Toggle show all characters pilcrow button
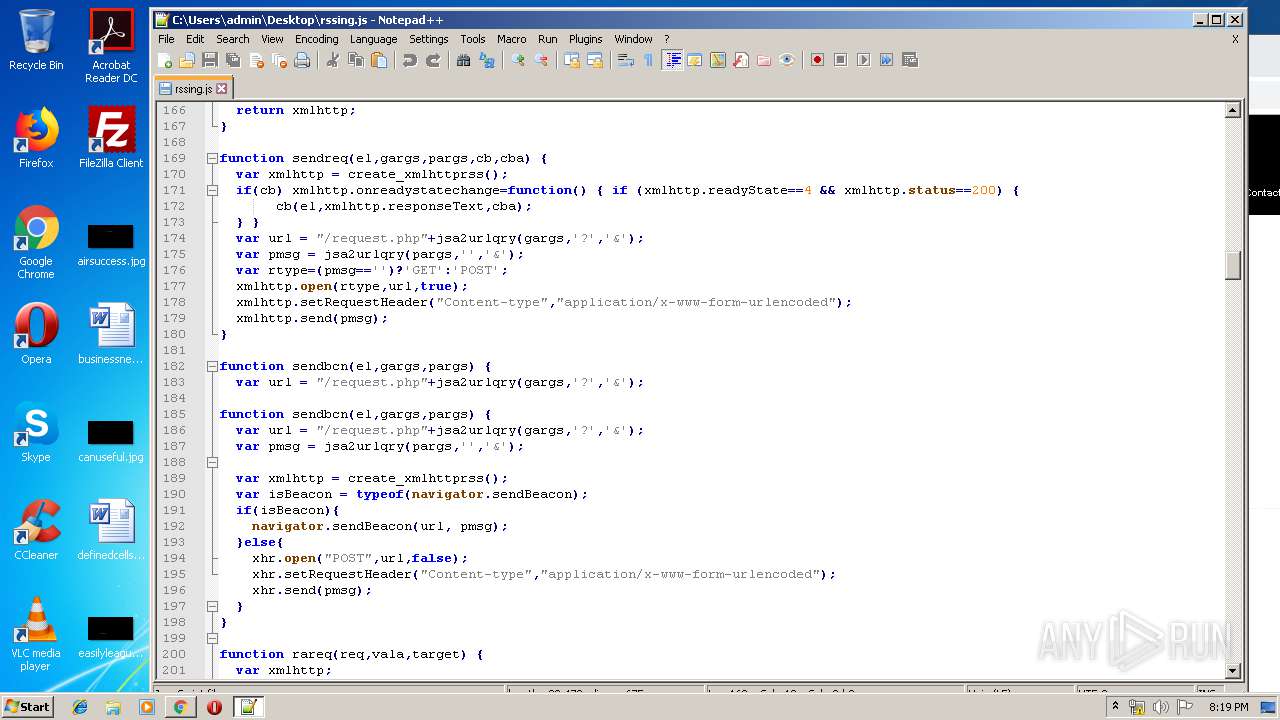This screenshot has width=1280, height=720. [x=649, y=60]
